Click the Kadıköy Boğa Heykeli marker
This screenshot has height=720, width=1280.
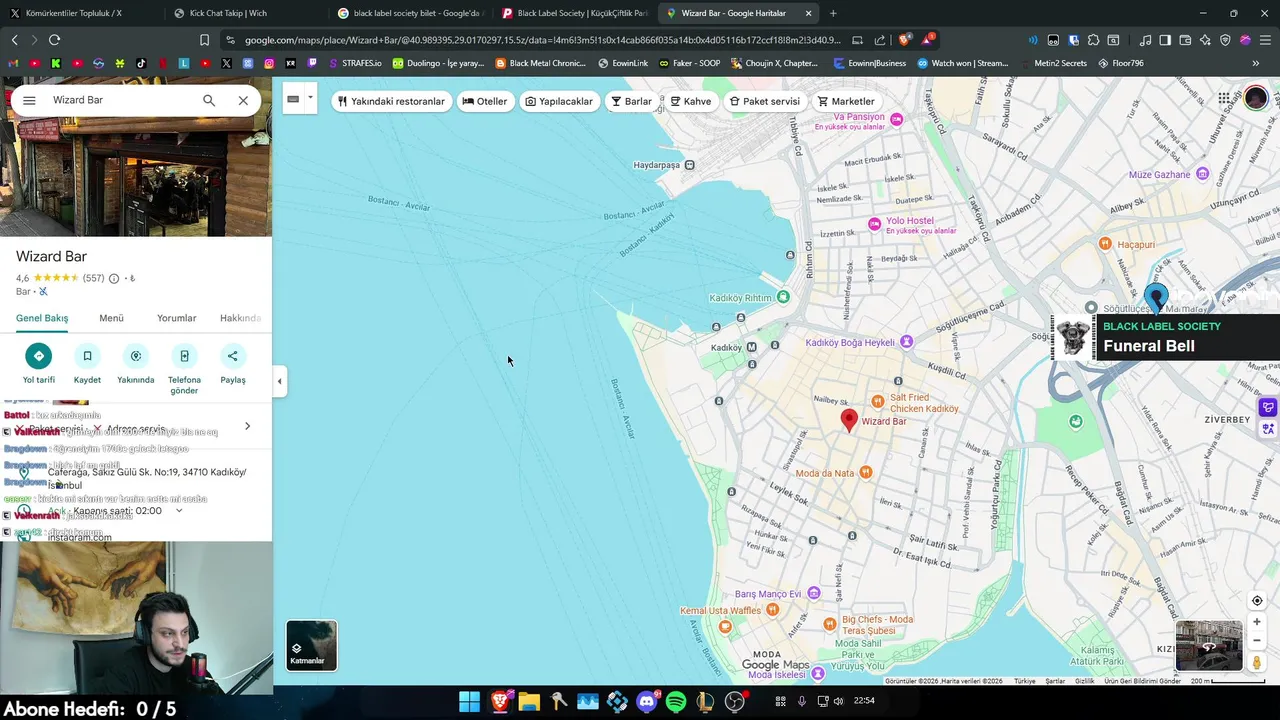(x=907, y=342)
